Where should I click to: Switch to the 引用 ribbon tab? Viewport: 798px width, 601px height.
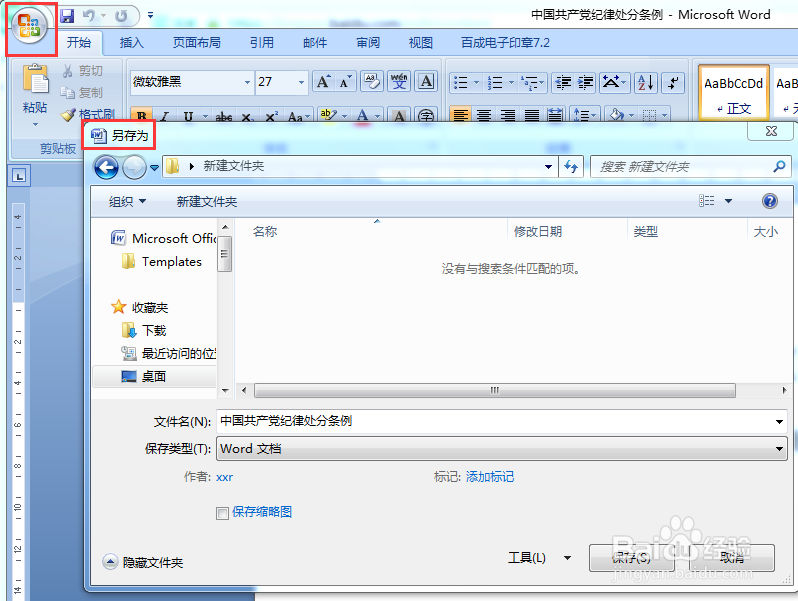(x=262, y=43)
